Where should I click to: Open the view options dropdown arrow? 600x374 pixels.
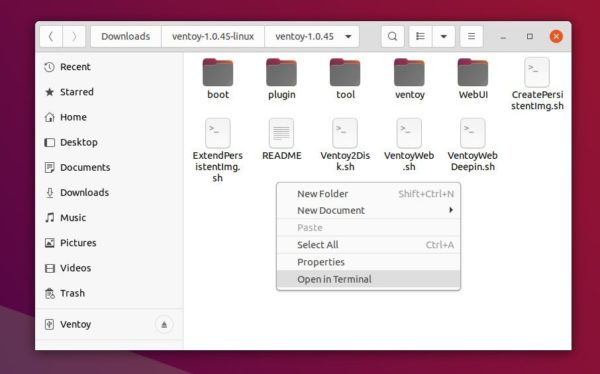[444, 36]
